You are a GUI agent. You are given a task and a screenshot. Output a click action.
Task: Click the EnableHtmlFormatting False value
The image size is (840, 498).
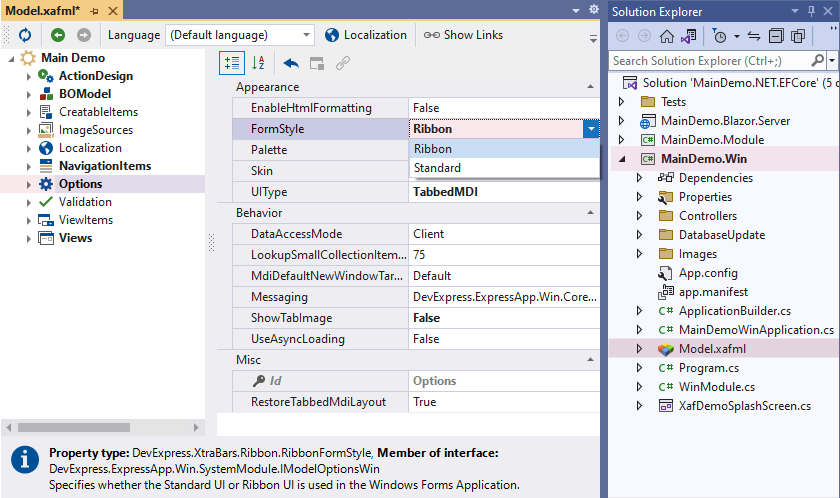[x=504, y=108]
